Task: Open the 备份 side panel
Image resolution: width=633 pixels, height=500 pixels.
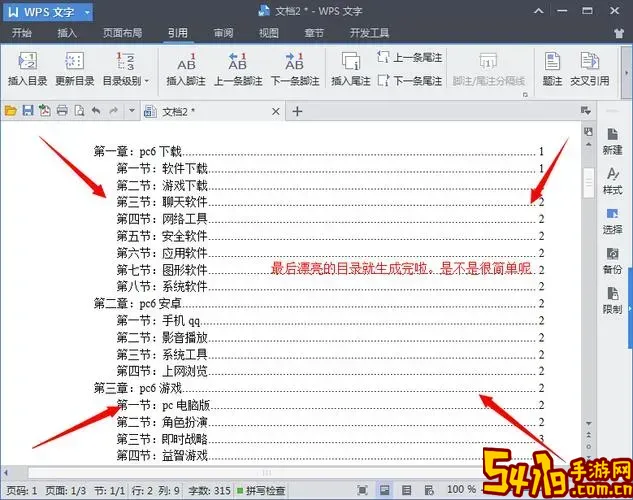Action: [x=612, y=261]
